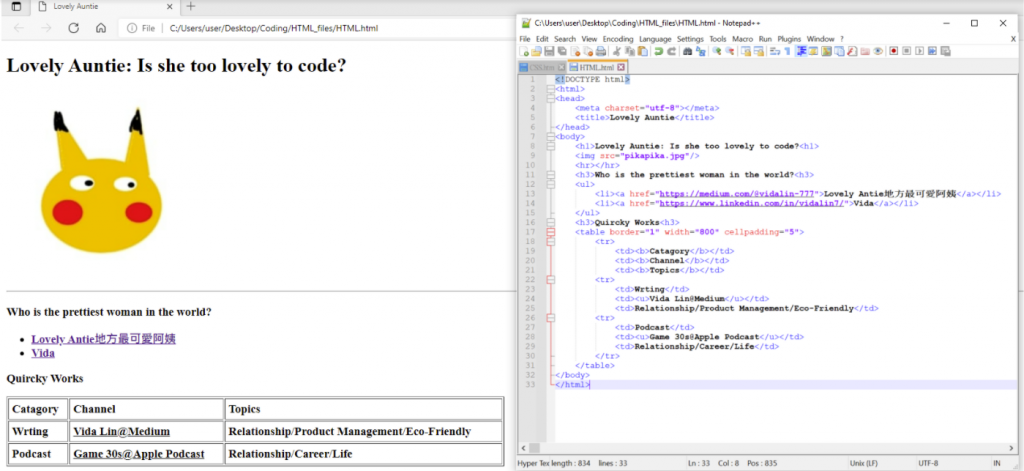Click the Save recorded macro icon
The width and height of the screenshot is (1024, 471).
[x=946, y=51]
